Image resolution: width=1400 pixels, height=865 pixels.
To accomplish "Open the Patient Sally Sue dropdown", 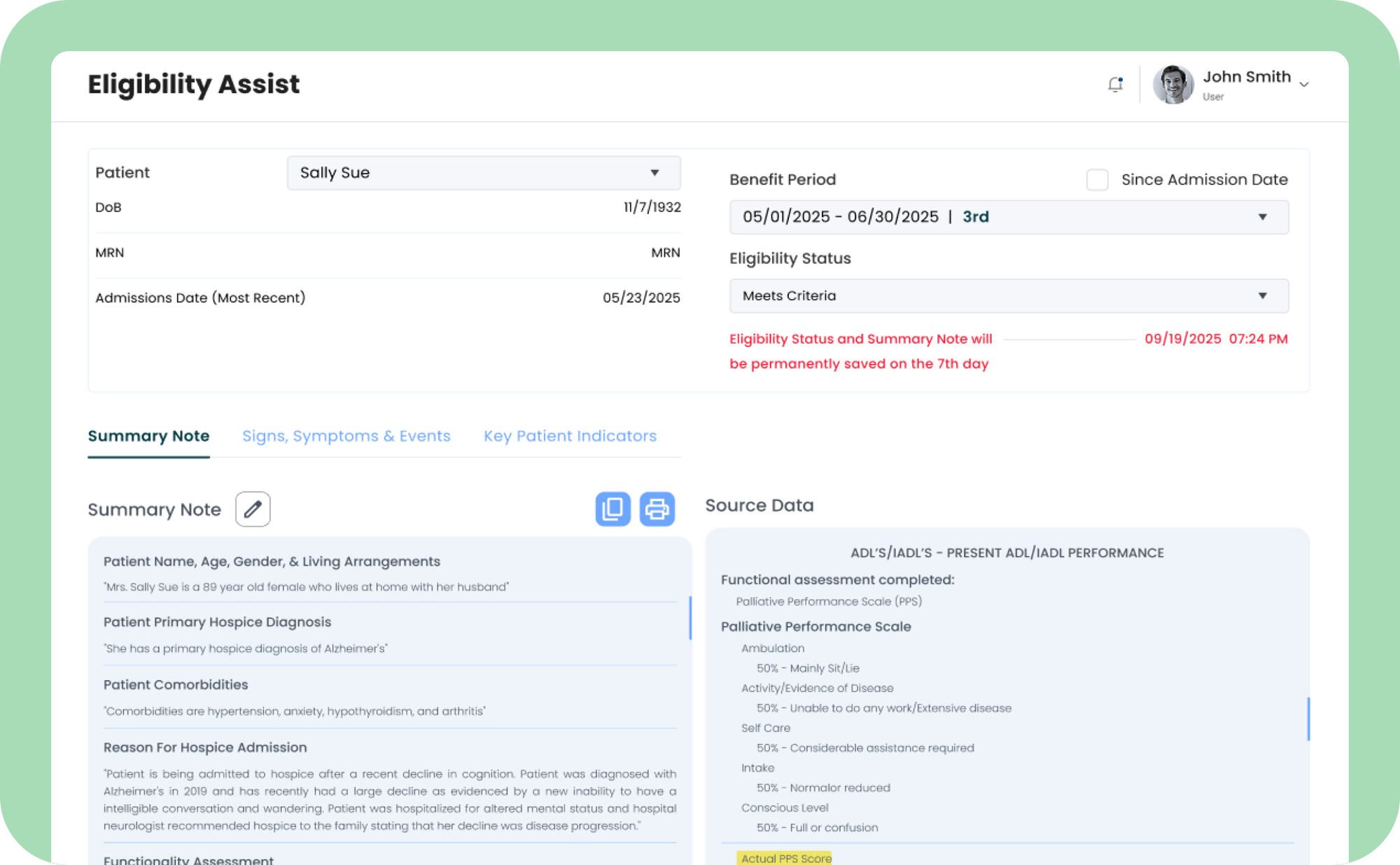I will pyautogui.click(x=483, y=173).
